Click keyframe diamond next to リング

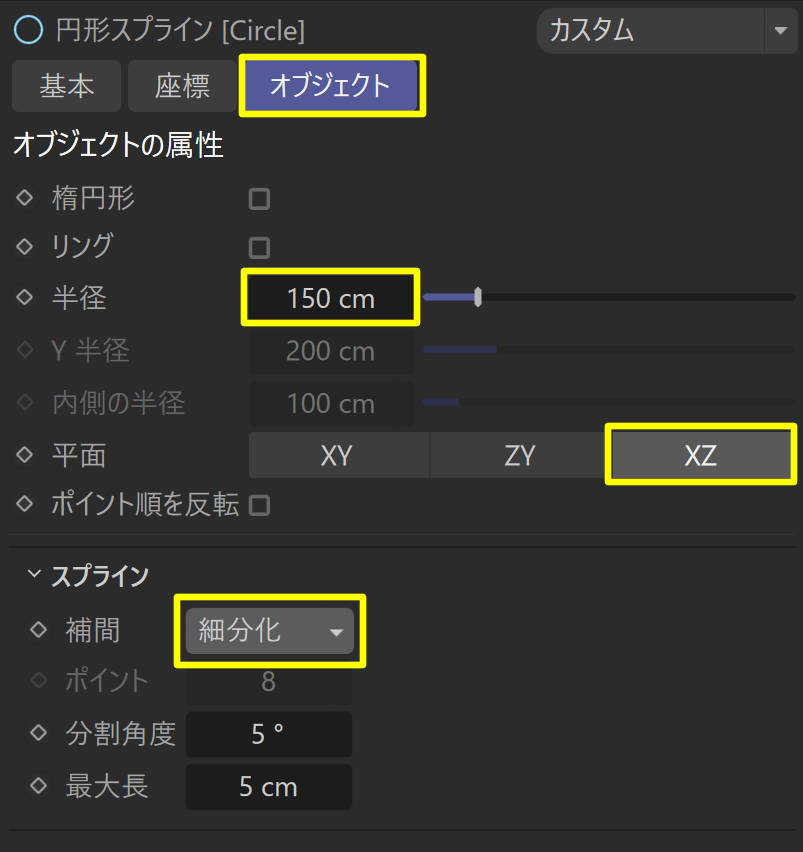click(25, 246)
